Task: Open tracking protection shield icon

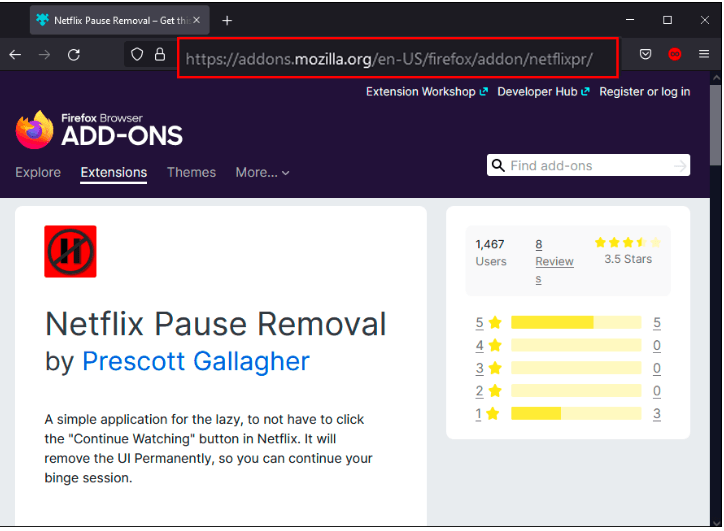Action: click(x=137, y=54)
